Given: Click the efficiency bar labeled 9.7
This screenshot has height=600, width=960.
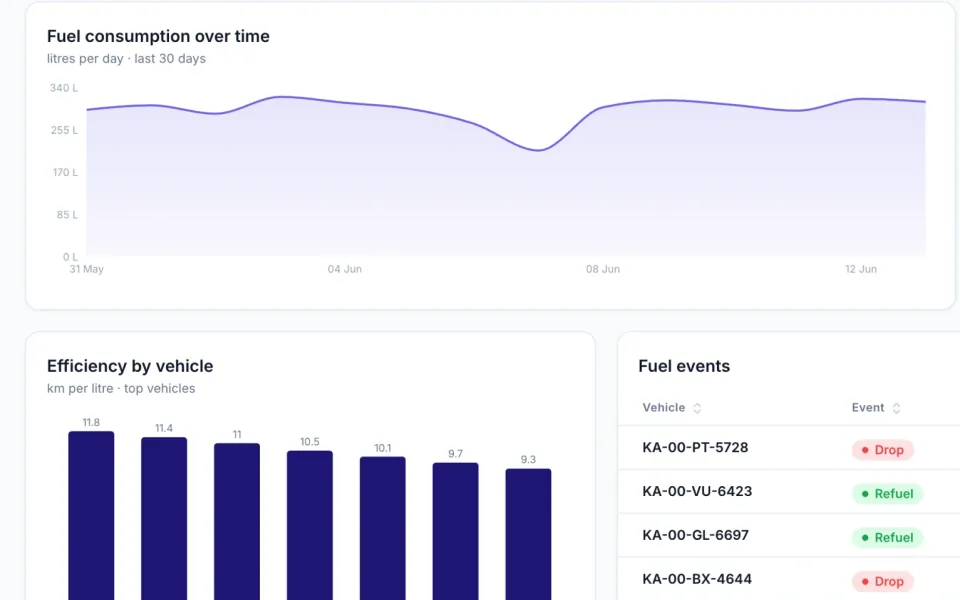Looking at the screenshot, I should (456, 531).
